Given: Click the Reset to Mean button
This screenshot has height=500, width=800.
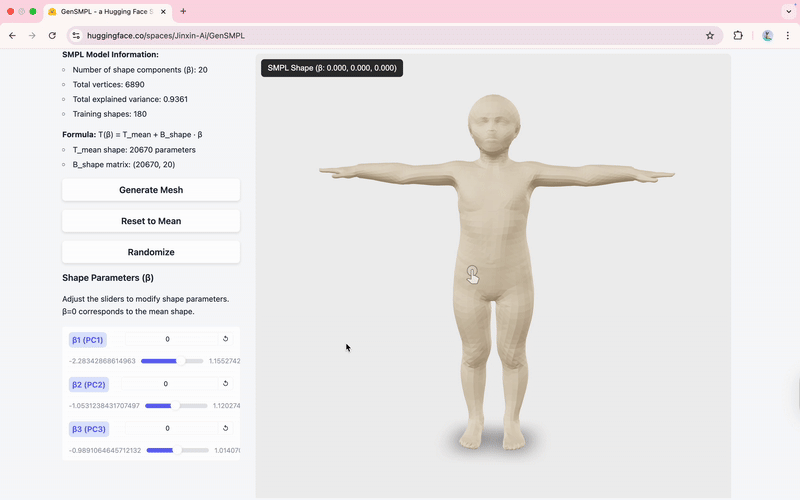Looking at the screenshot, I should 151,221.
